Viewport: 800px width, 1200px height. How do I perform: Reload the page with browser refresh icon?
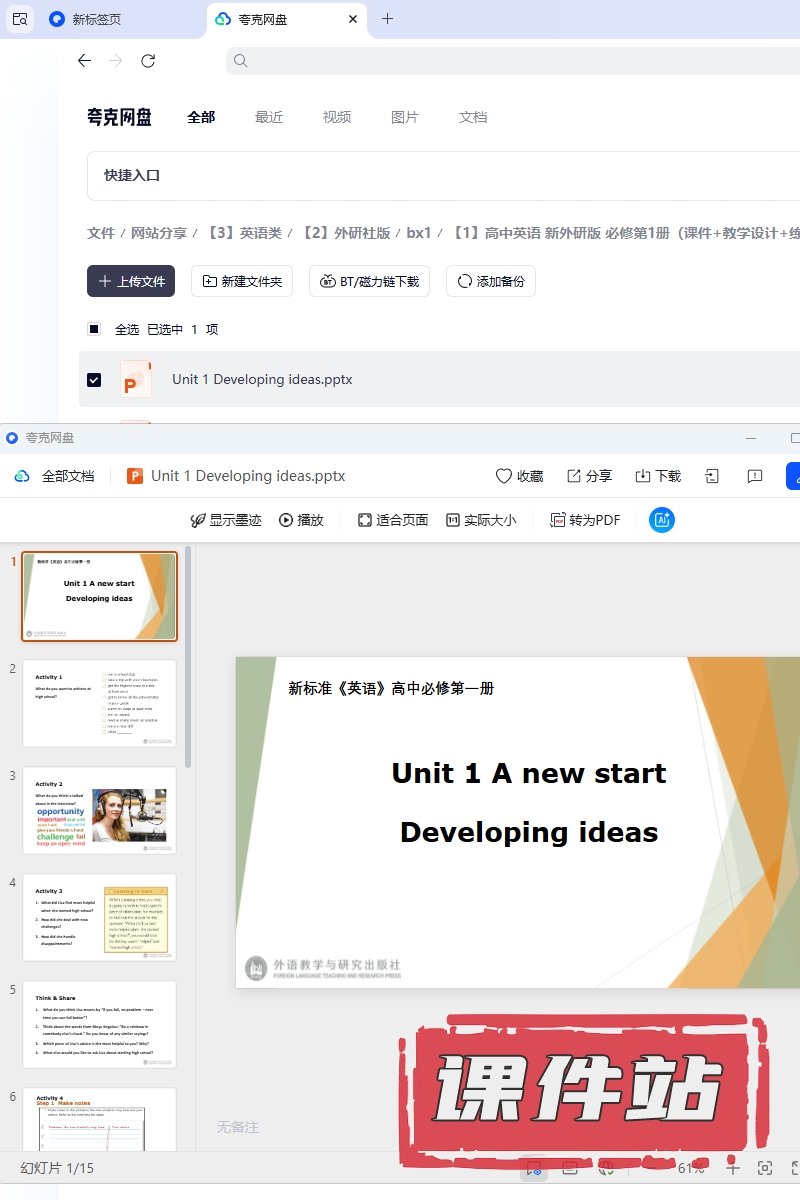coord(148,61)
